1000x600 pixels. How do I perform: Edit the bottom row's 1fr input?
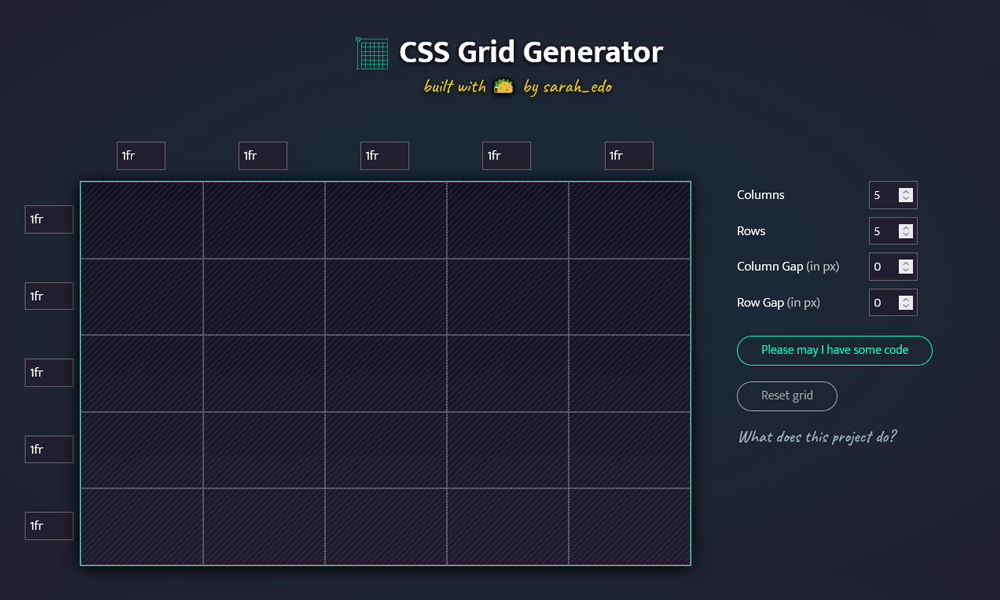point(48,525)
